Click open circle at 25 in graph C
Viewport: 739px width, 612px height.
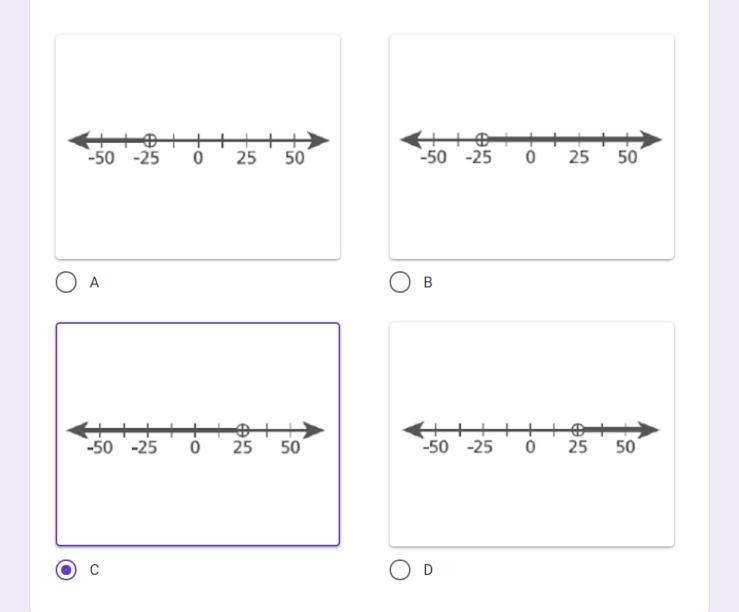242,430
